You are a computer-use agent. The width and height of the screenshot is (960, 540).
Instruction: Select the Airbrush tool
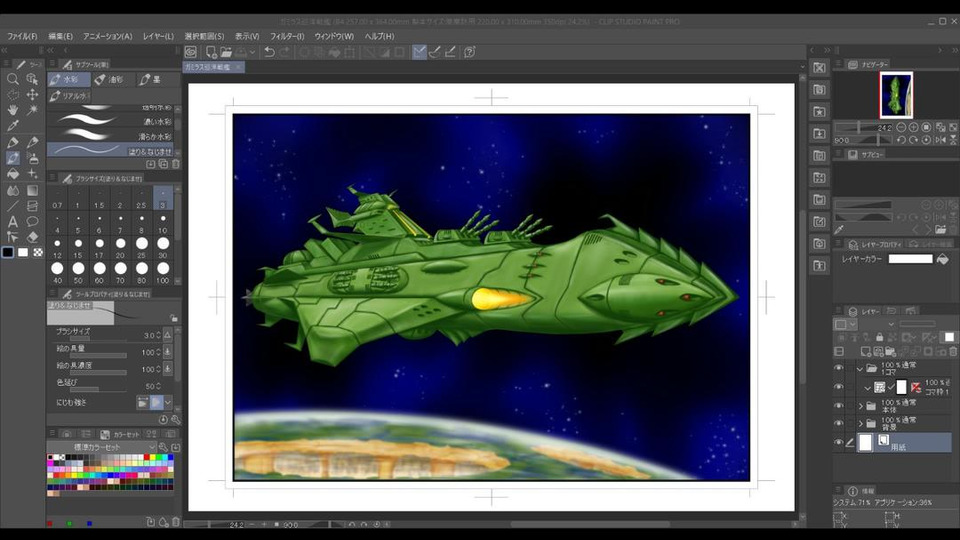[x=32, y=158]
